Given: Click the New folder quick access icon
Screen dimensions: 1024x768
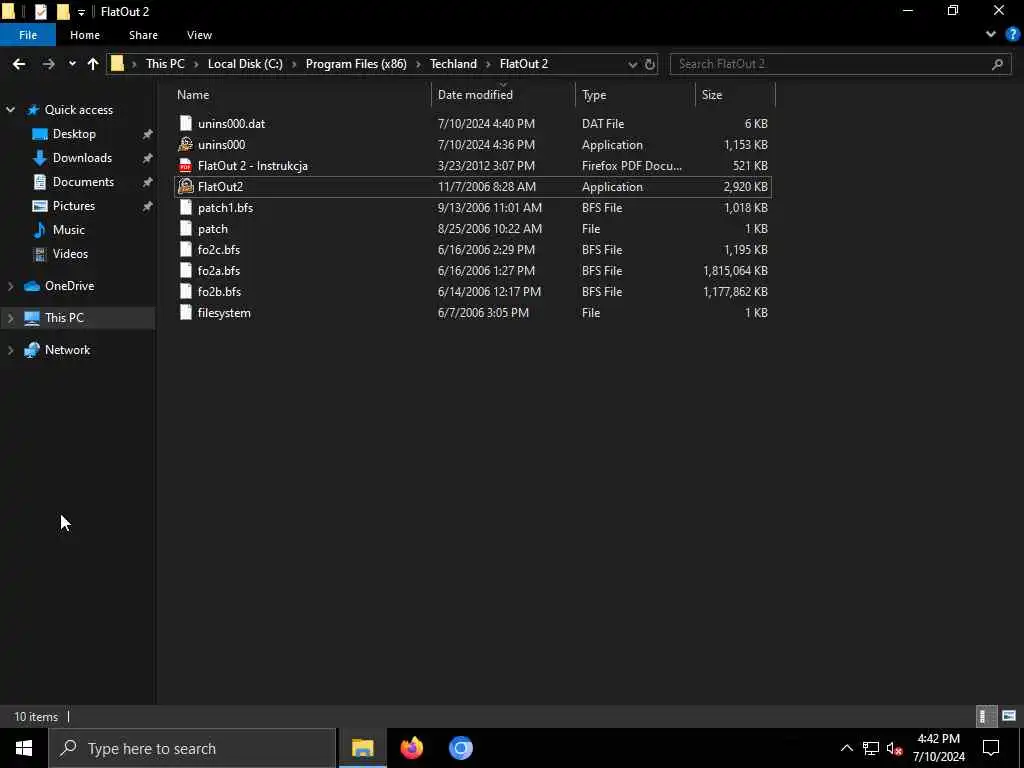Looking at the screenshot, I should point(63,11).
